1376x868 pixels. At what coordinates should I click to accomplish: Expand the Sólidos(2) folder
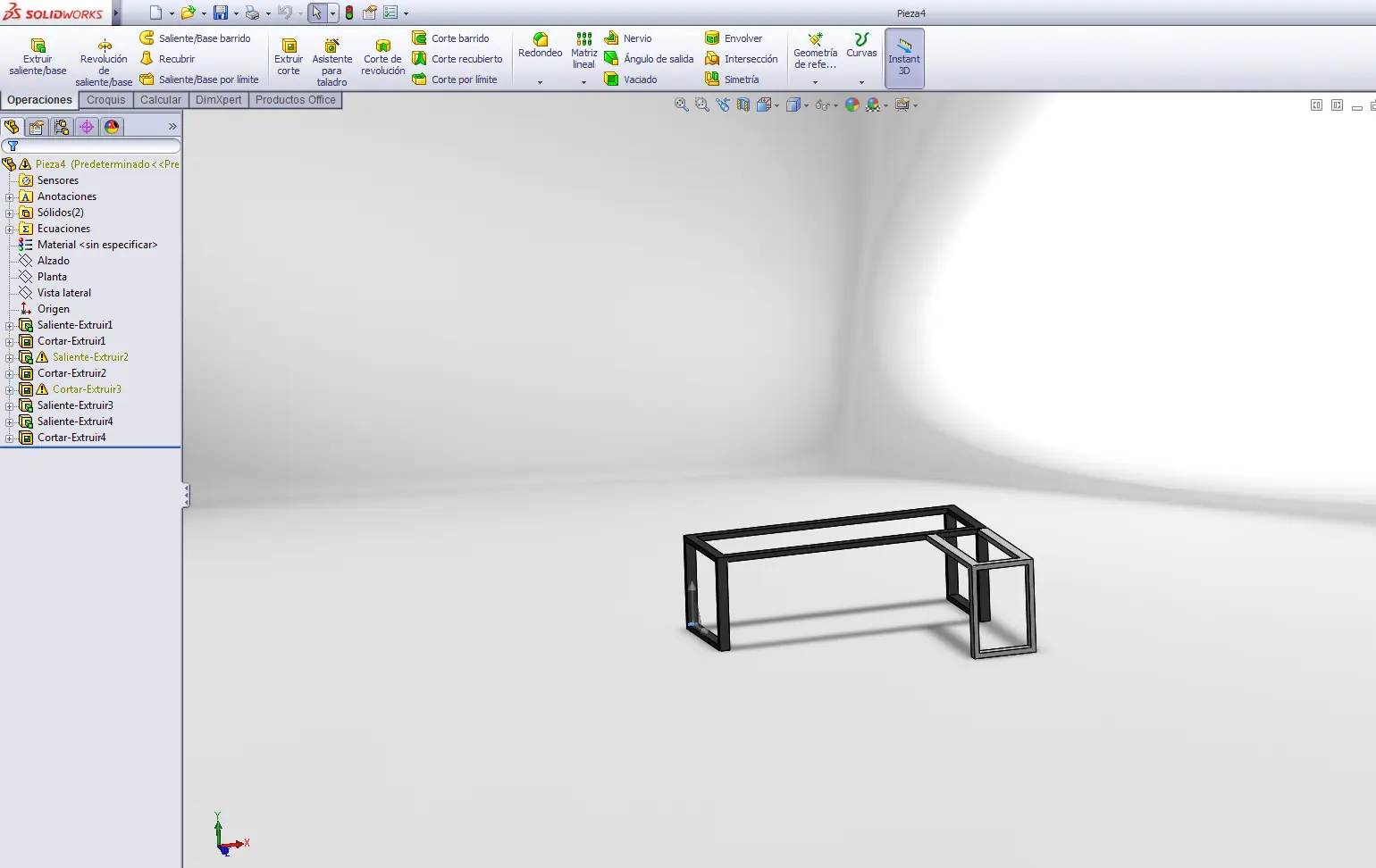10,213
